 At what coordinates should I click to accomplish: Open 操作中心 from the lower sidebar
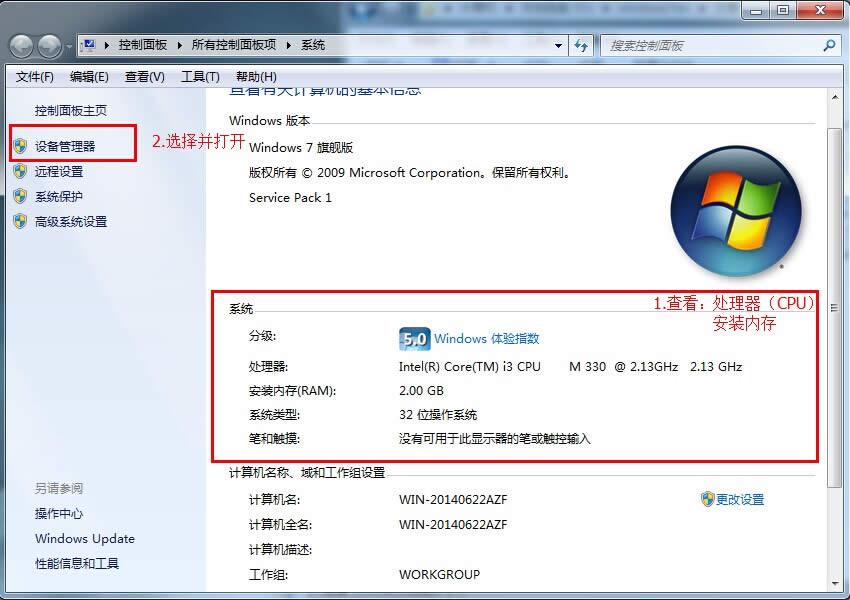[57, 515]
